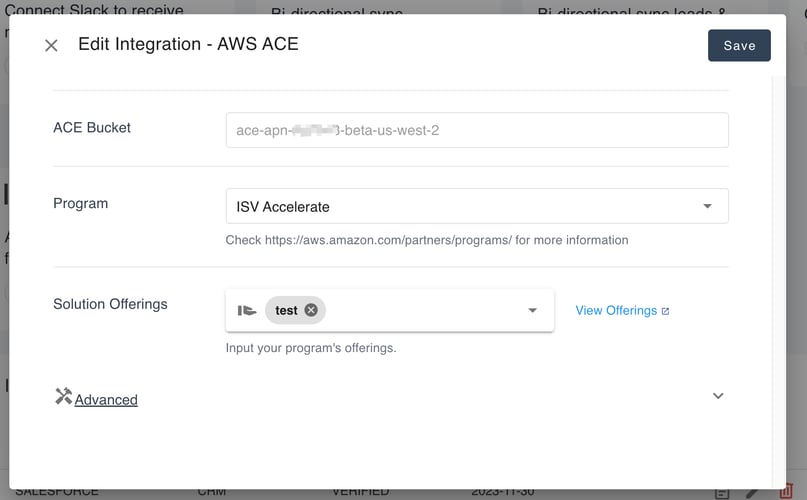Select the test offering chip

pos(286,310)
